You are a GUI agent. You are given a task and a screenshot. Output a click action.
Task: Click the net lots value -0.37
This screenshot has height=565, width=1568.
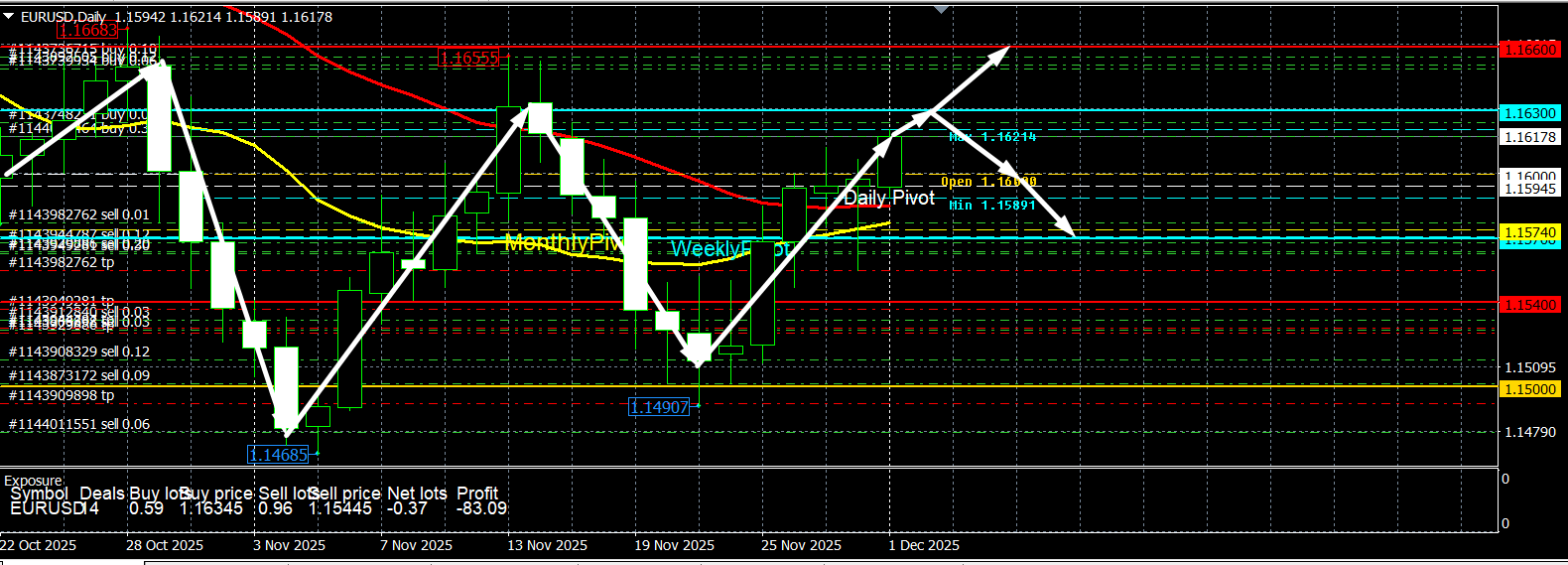(x=407, y=508)
